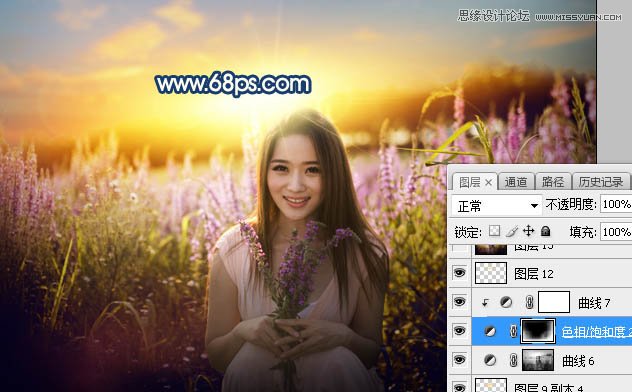Select the 曲线 6 layer name
Image resolution: width=632 pixels, height=392 pixels.
(578, 361)
